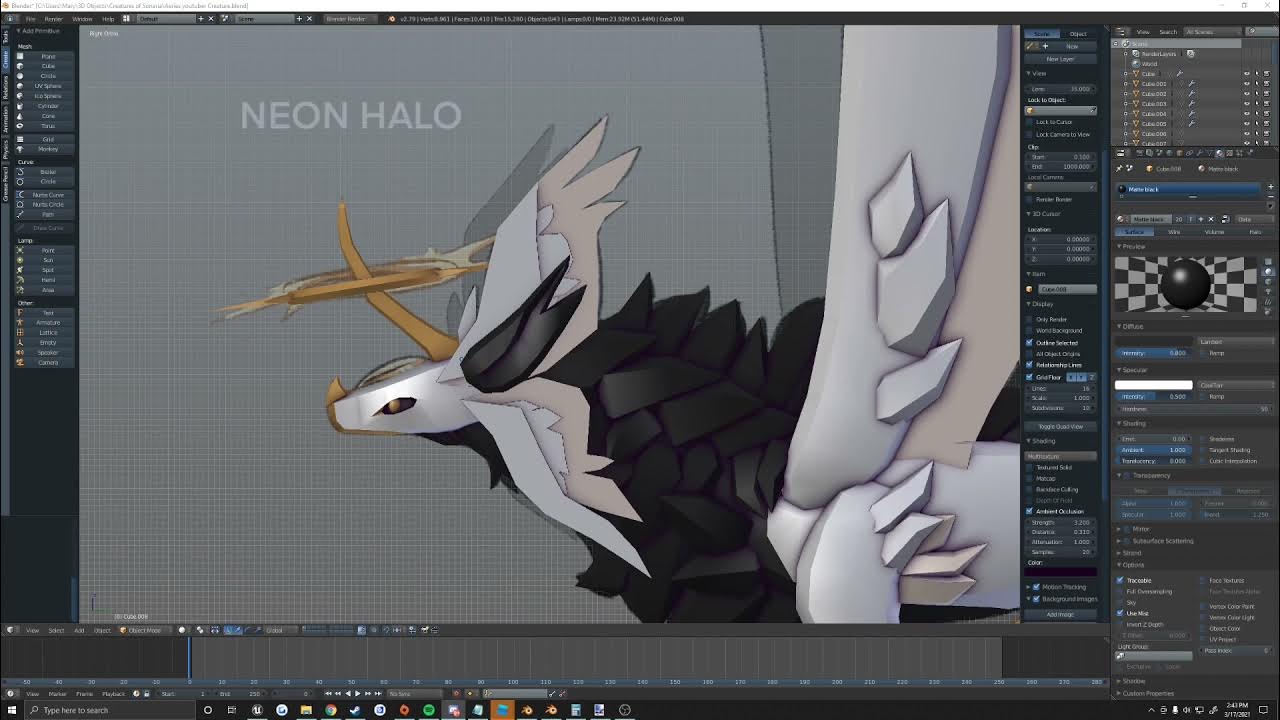The image size is (1280, 720).
Task: Open the Multitexture shading dropdown
Action: pyautogui.click(x=1061, y=456)
